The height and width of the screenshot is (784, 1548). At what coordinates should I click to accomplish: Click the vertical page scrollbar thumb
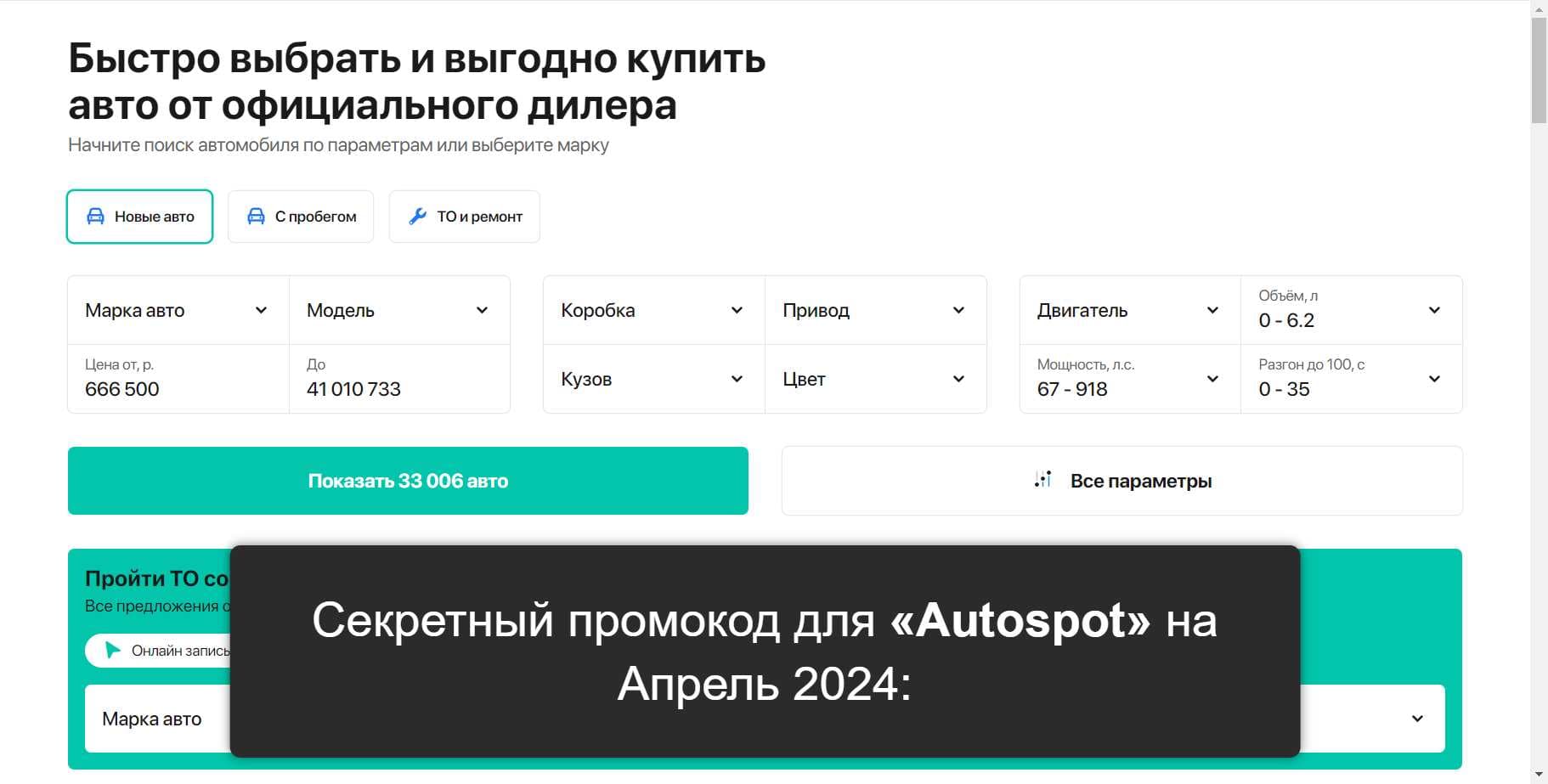pos(1539,70)
